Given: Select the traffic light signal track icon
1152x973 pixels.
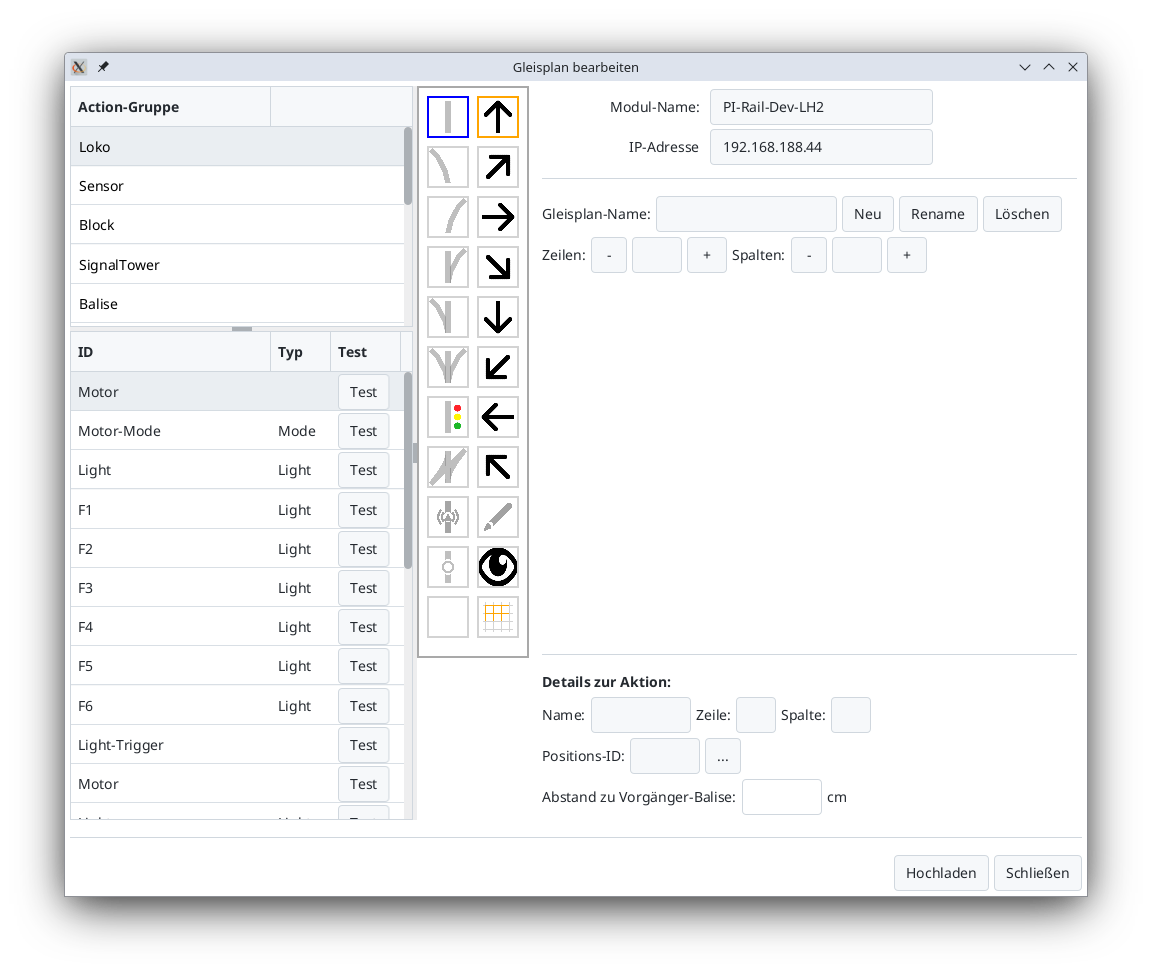Looking at the screenshot, I should click(x=448, y=417).
